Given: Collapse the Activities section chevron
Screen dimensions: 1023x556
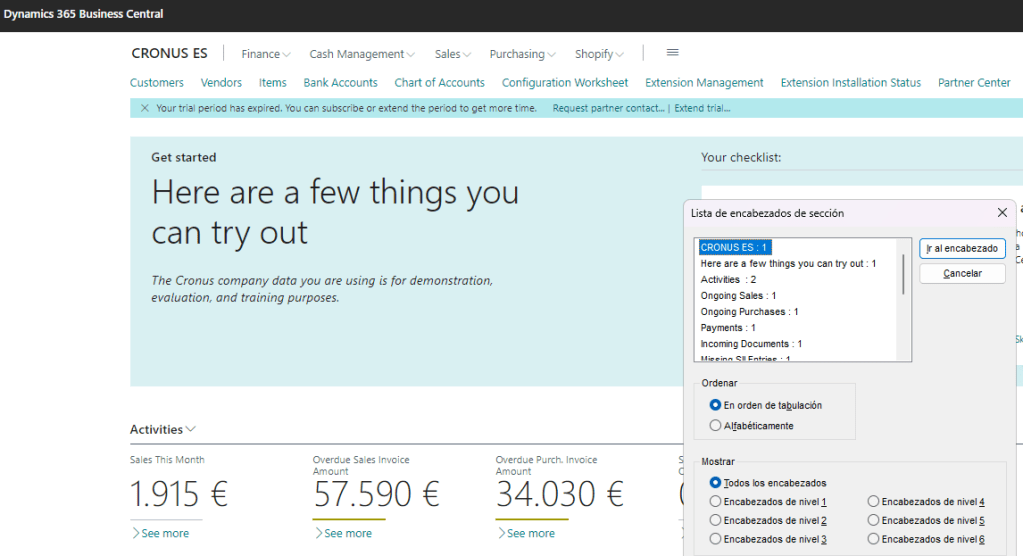Looking at the screenshot, I should tap(191, 430).
